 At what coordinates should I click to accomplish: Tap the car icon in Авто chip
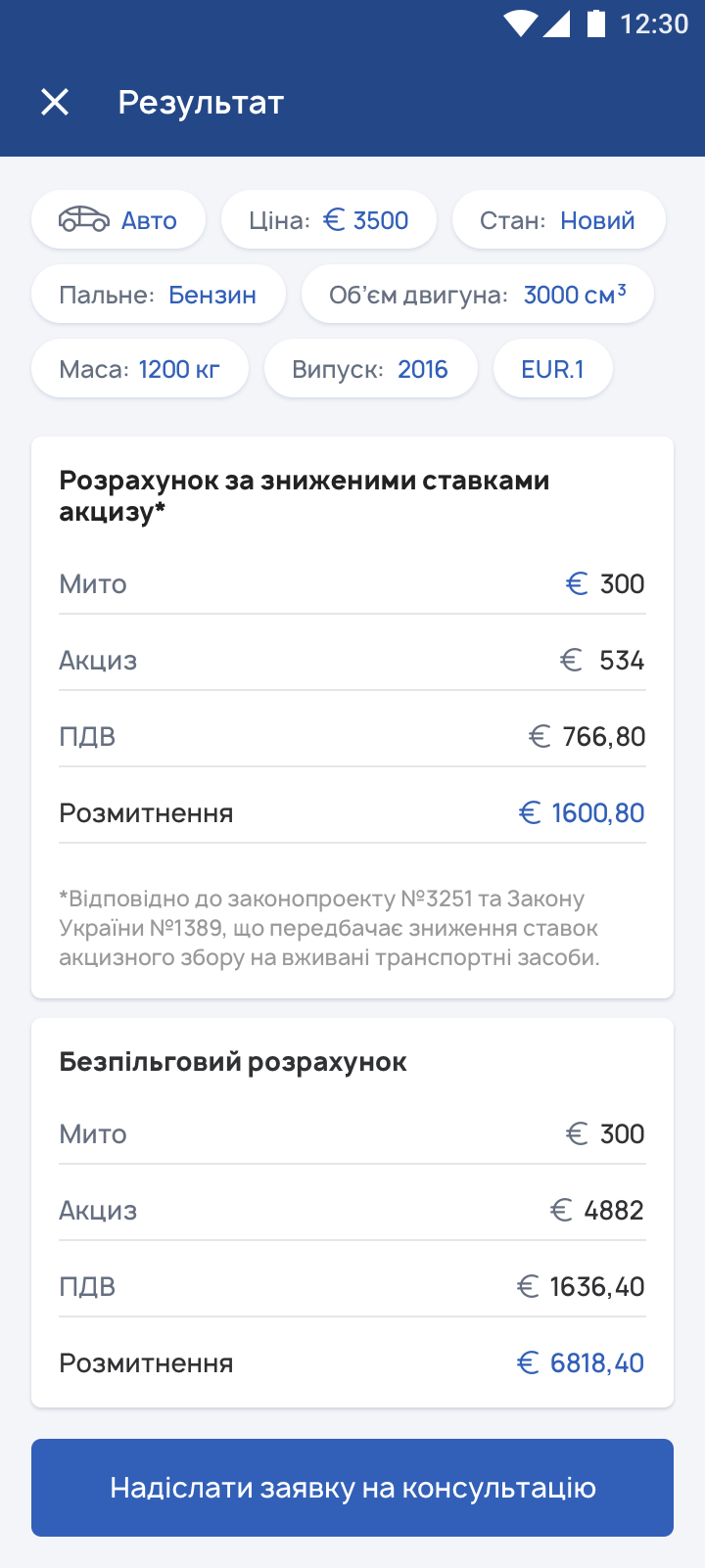click(84, 219)
